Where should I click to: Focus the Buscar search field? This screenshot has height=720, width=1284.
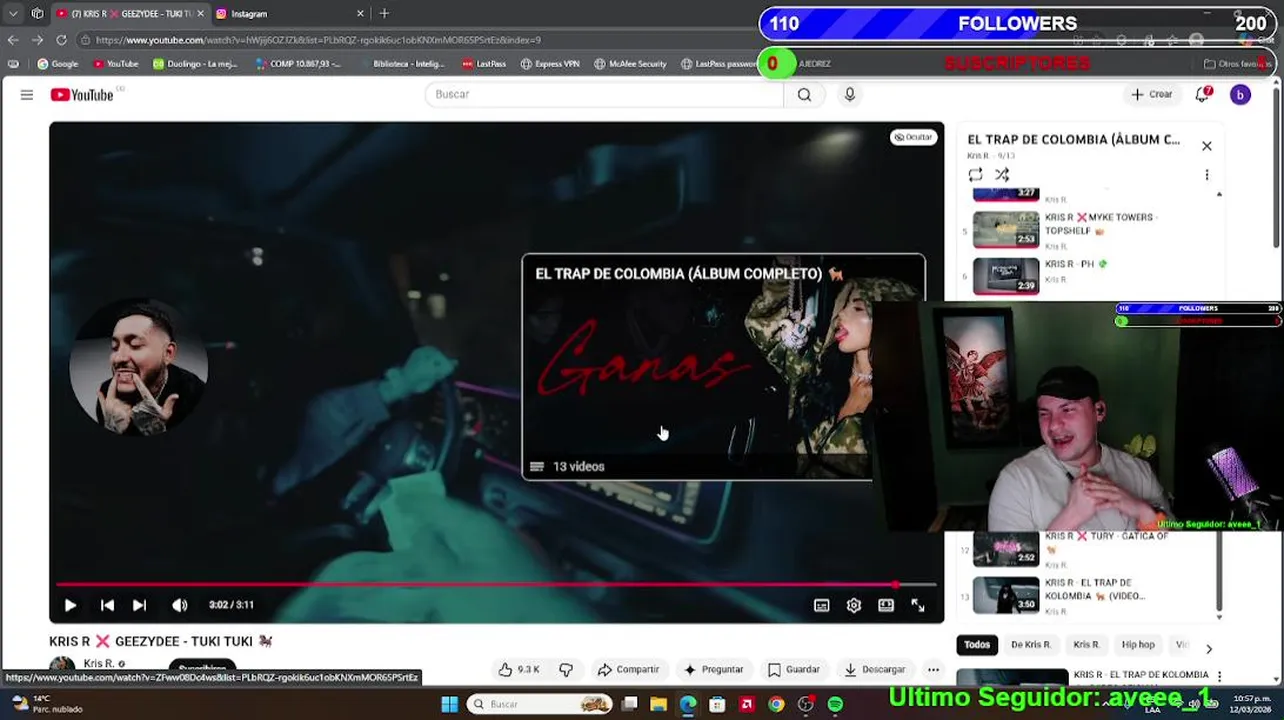(604, 94)
